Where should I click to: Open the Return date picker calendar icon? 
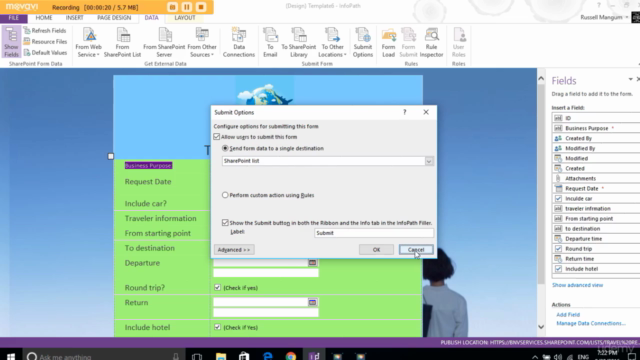pyautogui.click(x=312, y=302)
